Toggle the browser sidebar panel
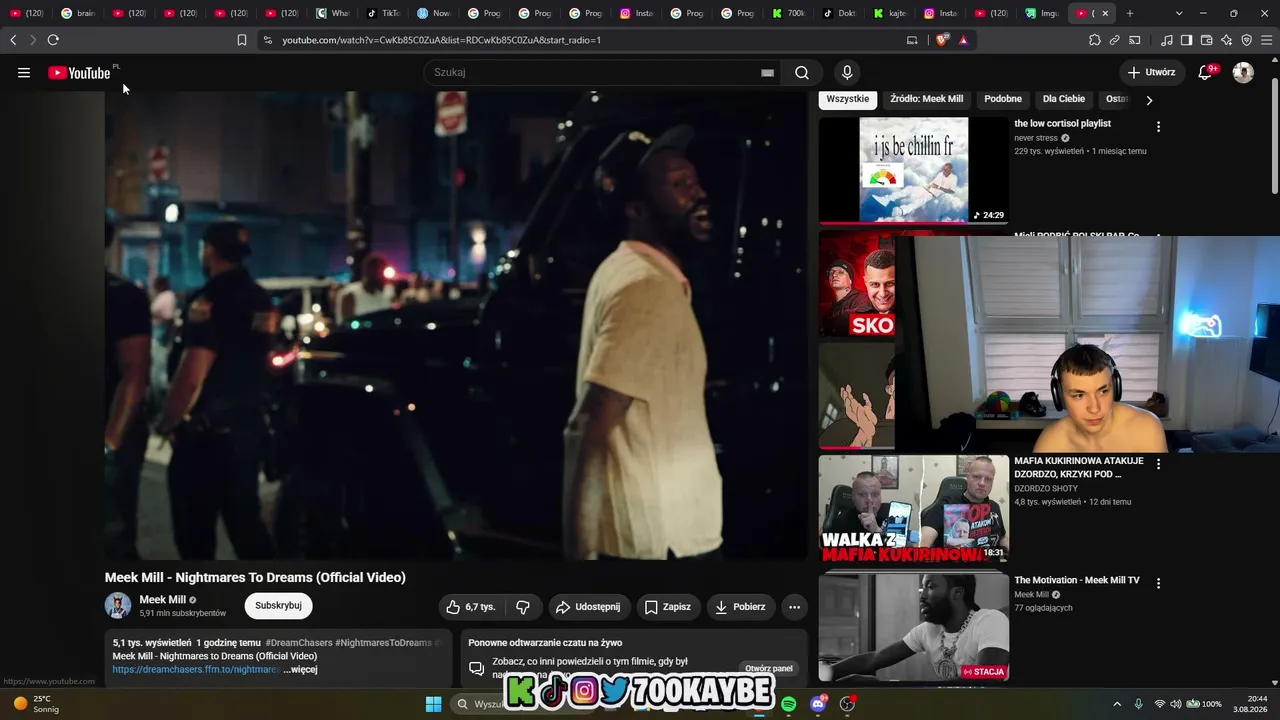Viewport: 1280px width, 720px height. tap(1186, 40)
